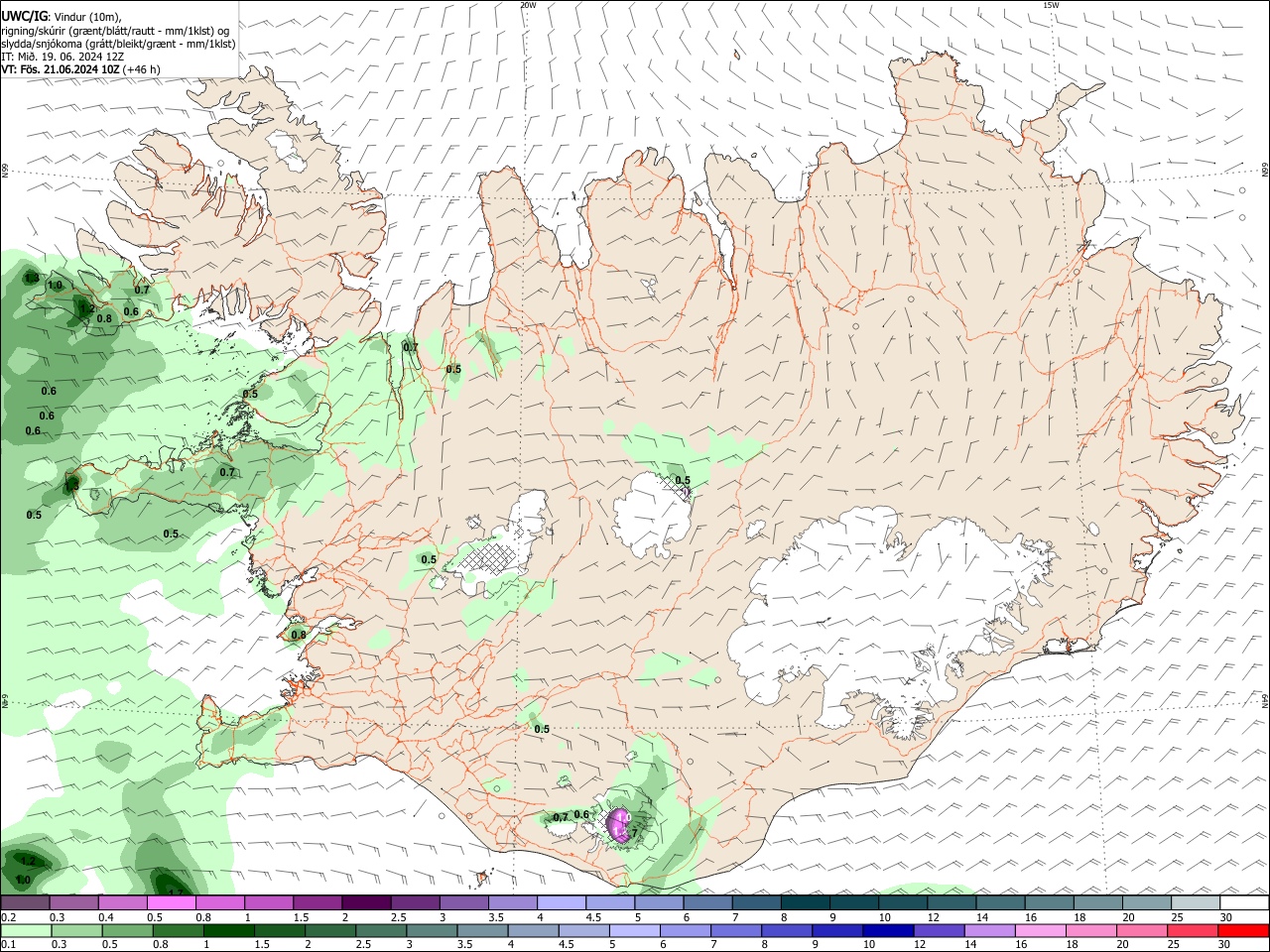Click the bottom legend violet swatch between 14 and 16
The height and width of the screenshot is (952, 1270).
pyautogui.click(x=989, y=931)
